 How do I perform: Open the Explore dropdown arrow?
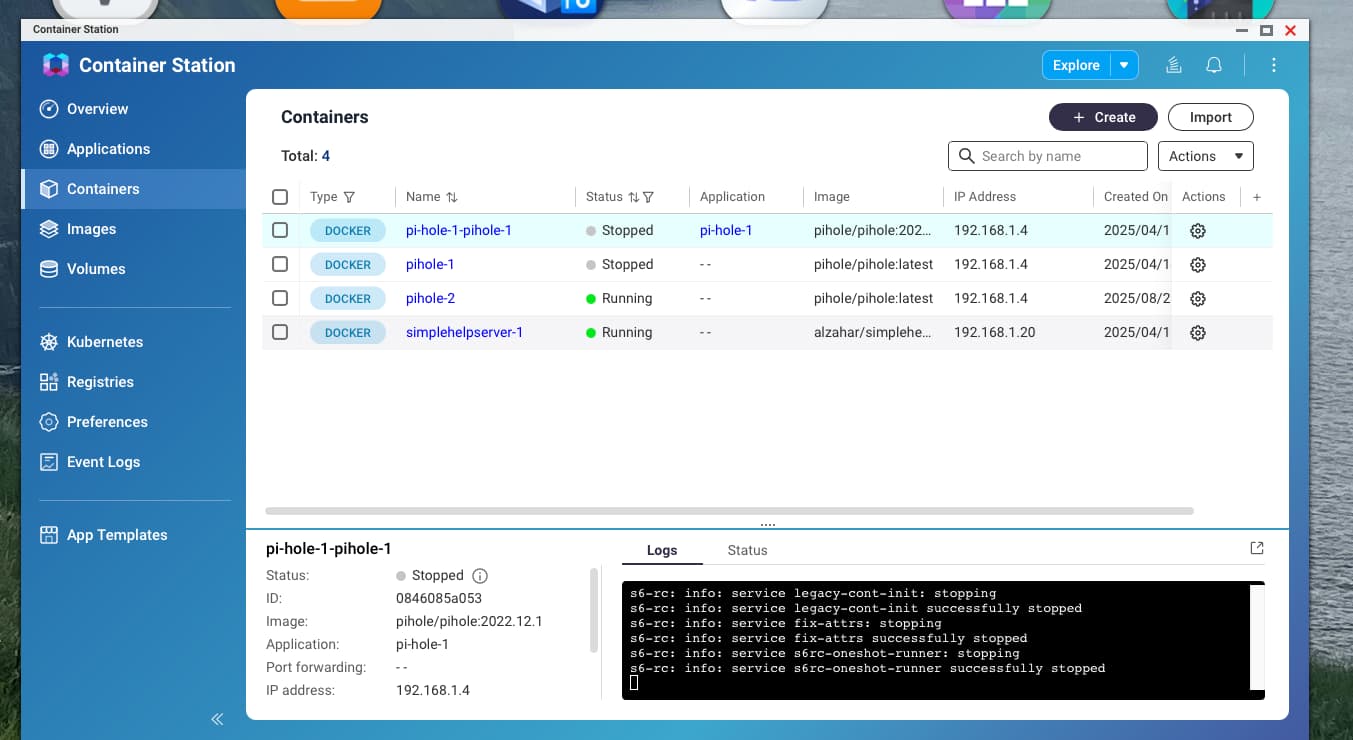[x=1124, y=65]
